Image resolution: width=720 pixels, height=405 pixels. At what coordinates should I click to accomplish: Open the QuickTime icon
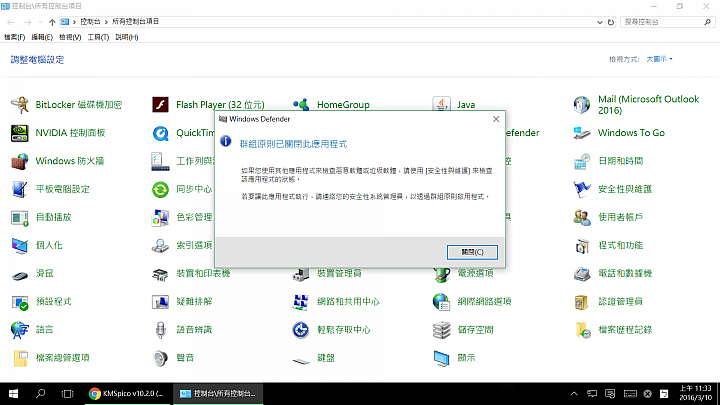pyautogui.click(x=160, y=133)
